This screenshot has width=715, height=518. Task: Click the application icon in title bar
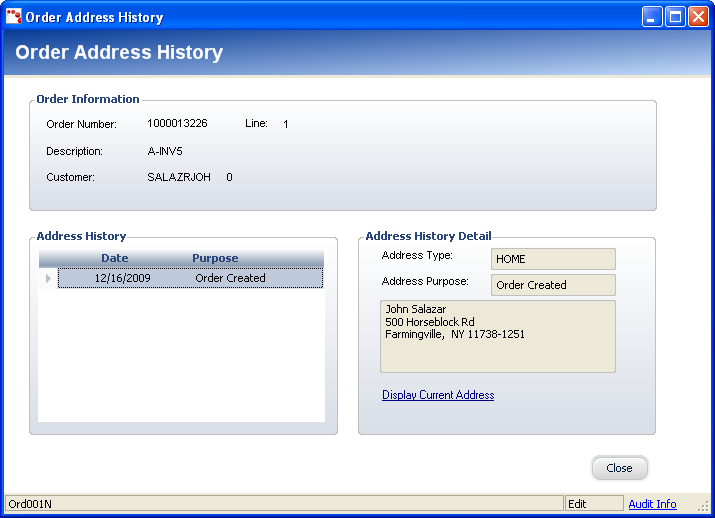14,17
